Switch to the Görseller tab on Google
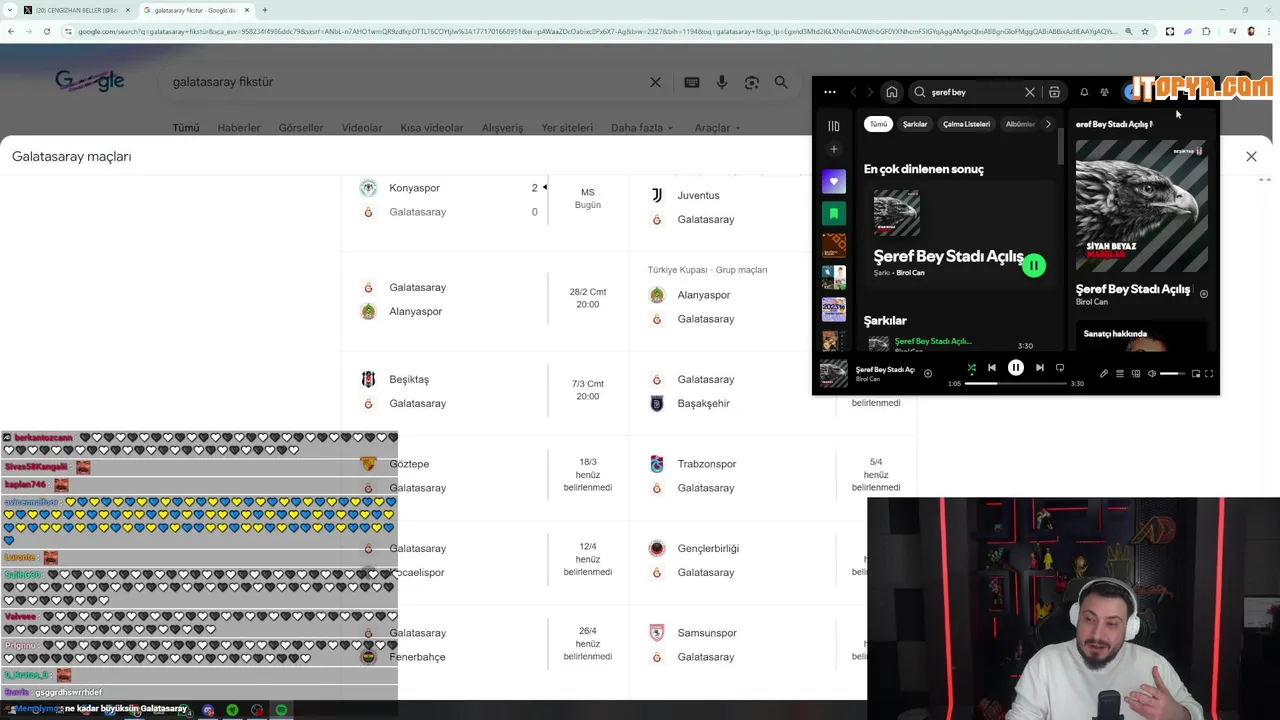Image resolution: width=1280 pixels, height=720 pixels. 301,128
